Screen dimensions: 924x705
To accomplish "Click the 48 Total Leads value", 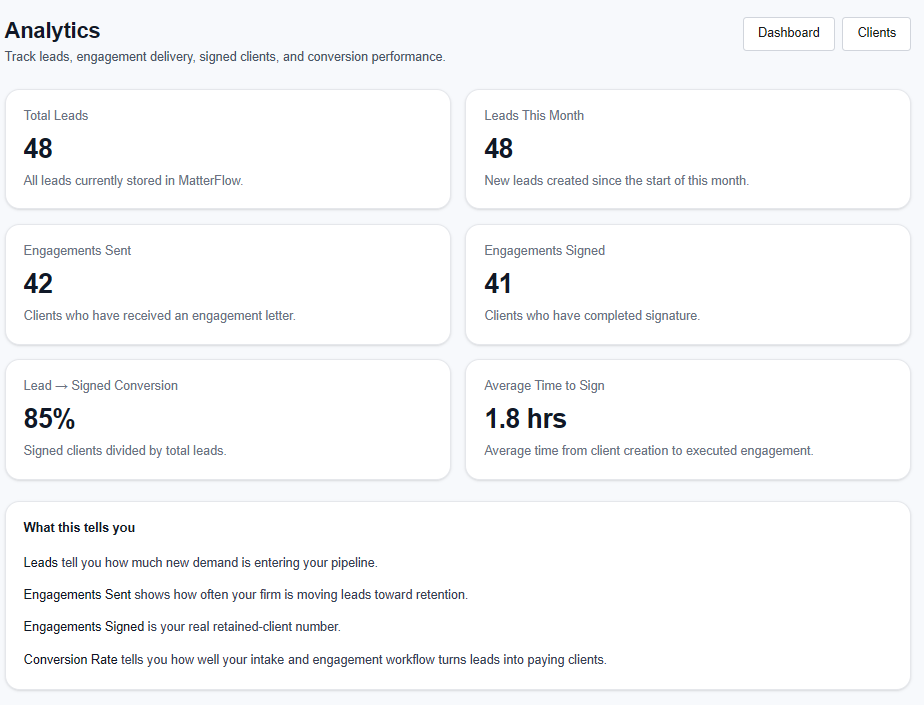I will (x=38, y=148).
